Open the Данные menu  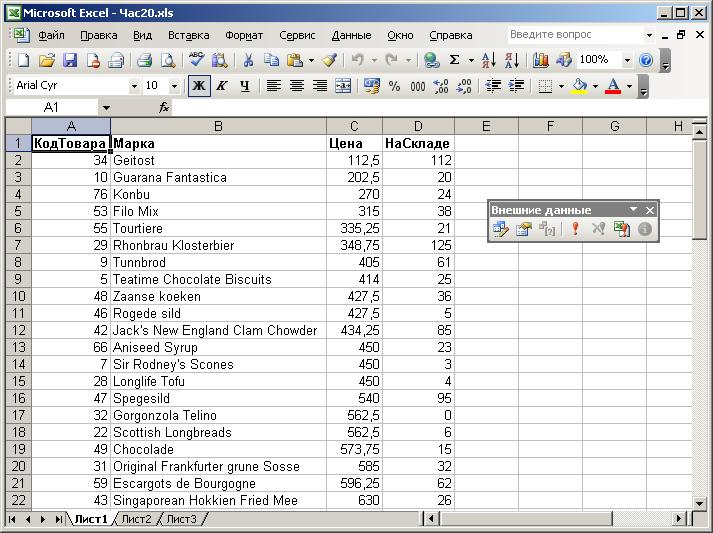[x=351, y=35]
